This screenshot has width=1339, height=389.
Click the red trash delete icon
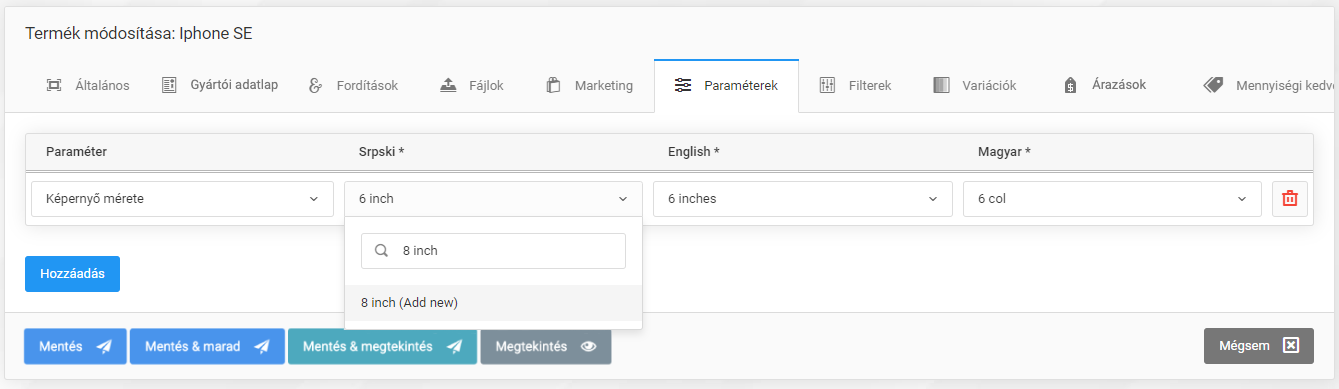coord(1290,199)
